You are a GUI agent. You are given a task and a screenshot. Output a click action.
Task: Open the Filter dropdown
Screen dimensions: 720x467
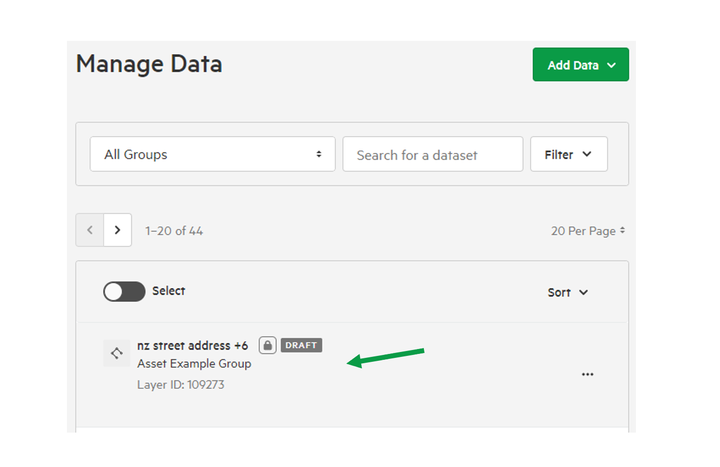(568, 154)
